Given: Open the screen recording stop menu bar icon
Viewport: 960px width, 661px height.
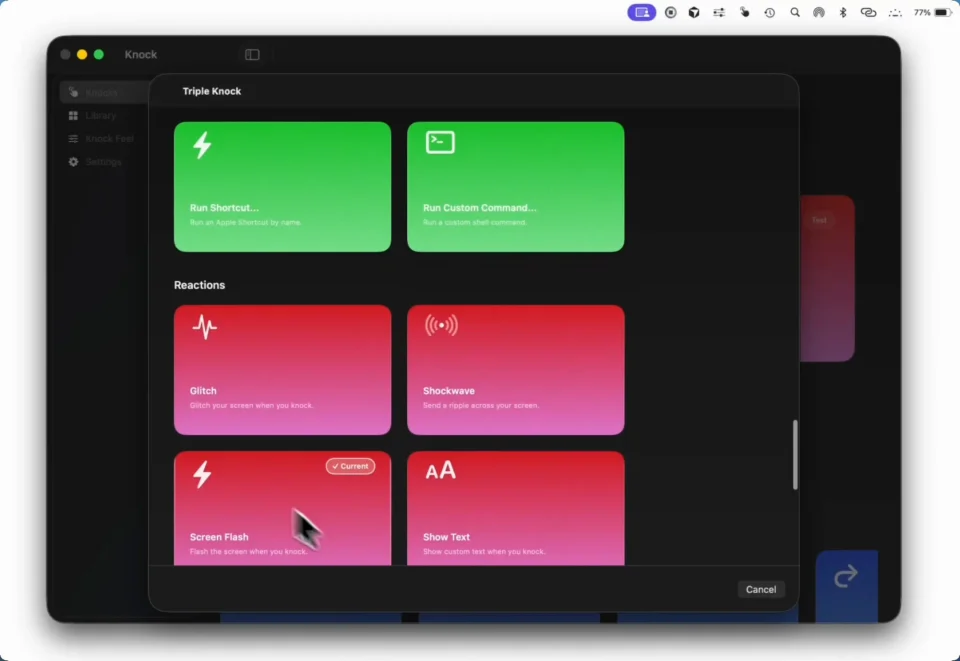Looking at the screenshot, I should [x=670, y=12].
